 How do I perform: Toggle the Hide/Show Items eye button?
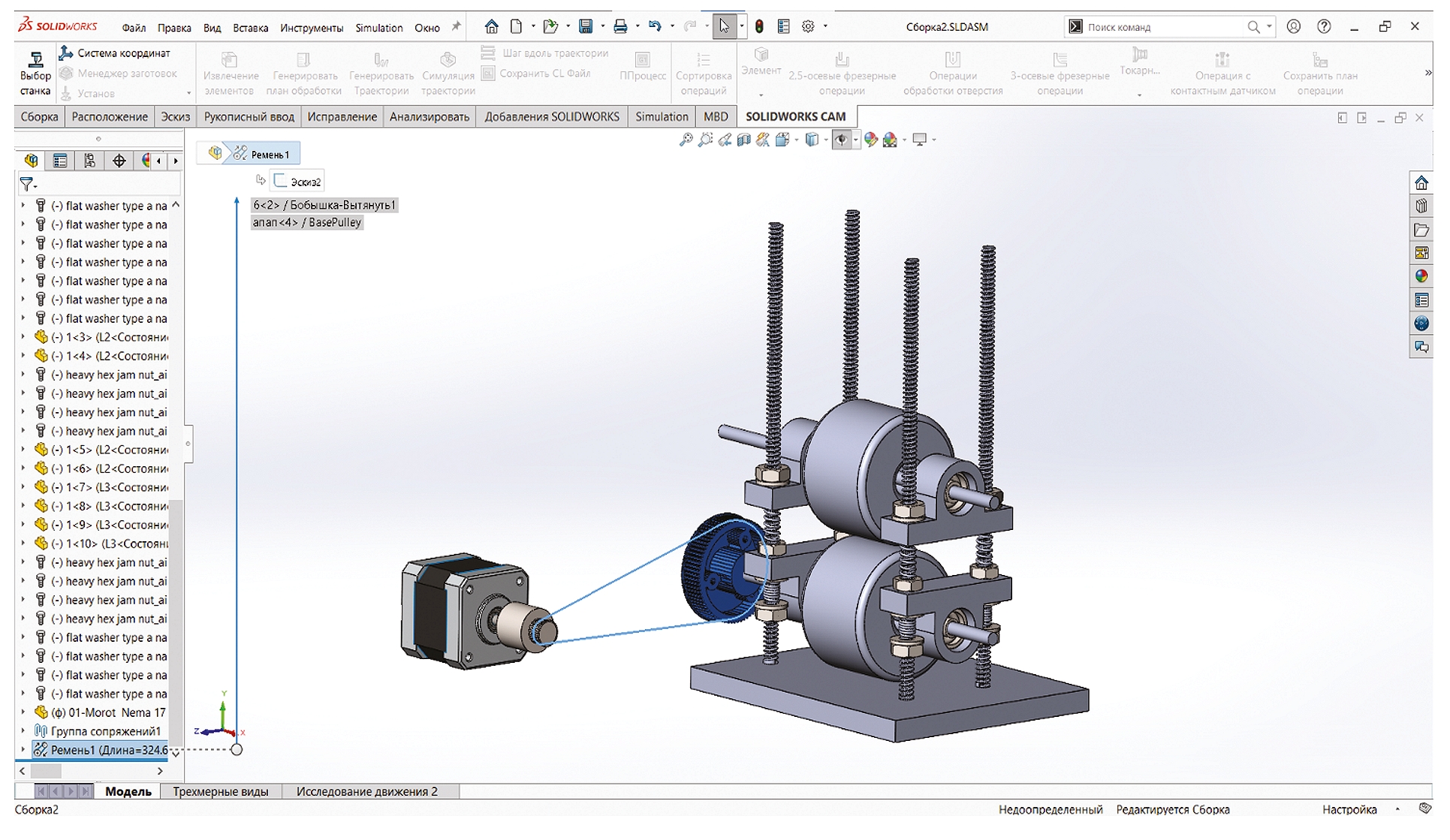[x=841, y=140]
